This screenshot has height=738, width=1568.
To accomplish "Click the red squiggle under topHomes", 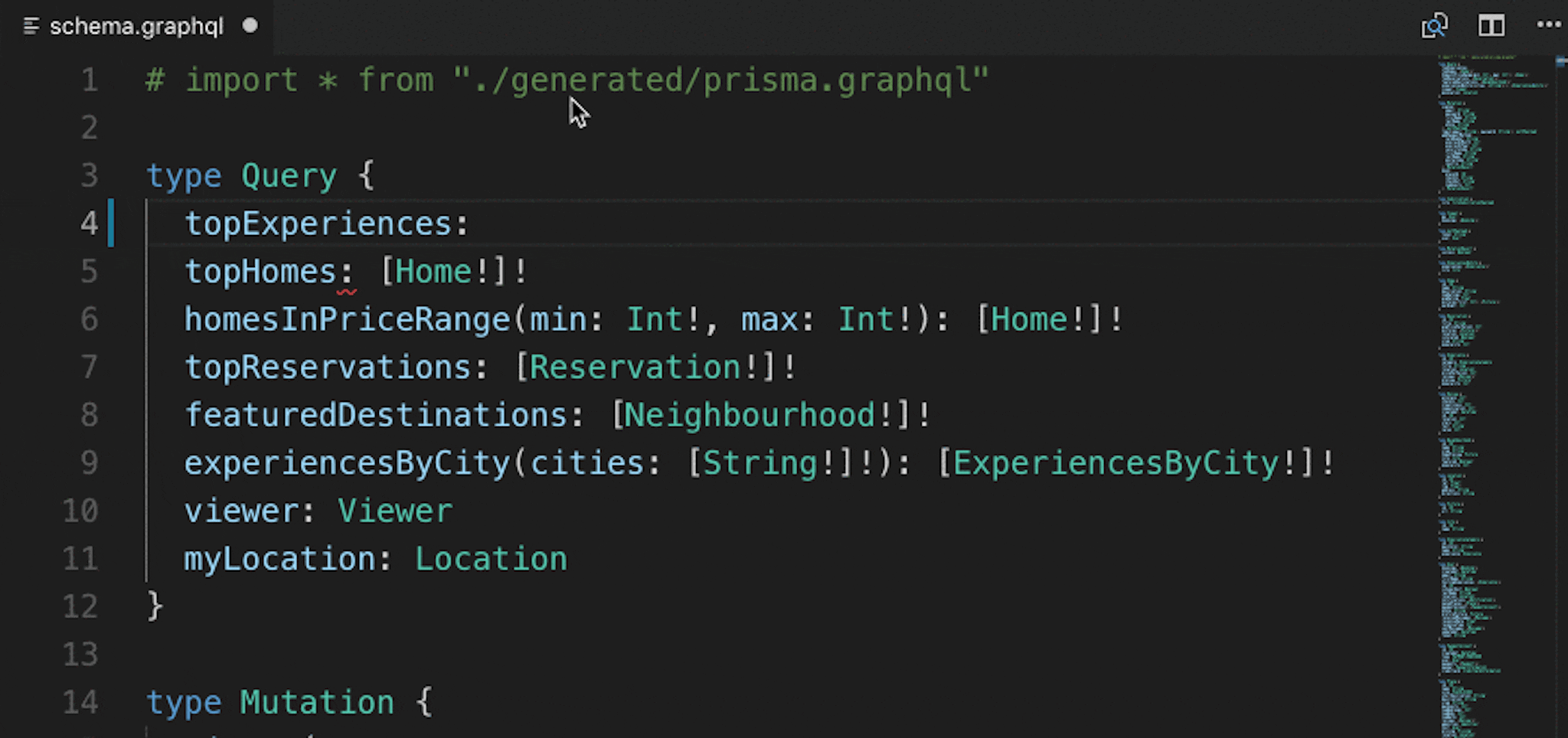I will pos(346,292).
